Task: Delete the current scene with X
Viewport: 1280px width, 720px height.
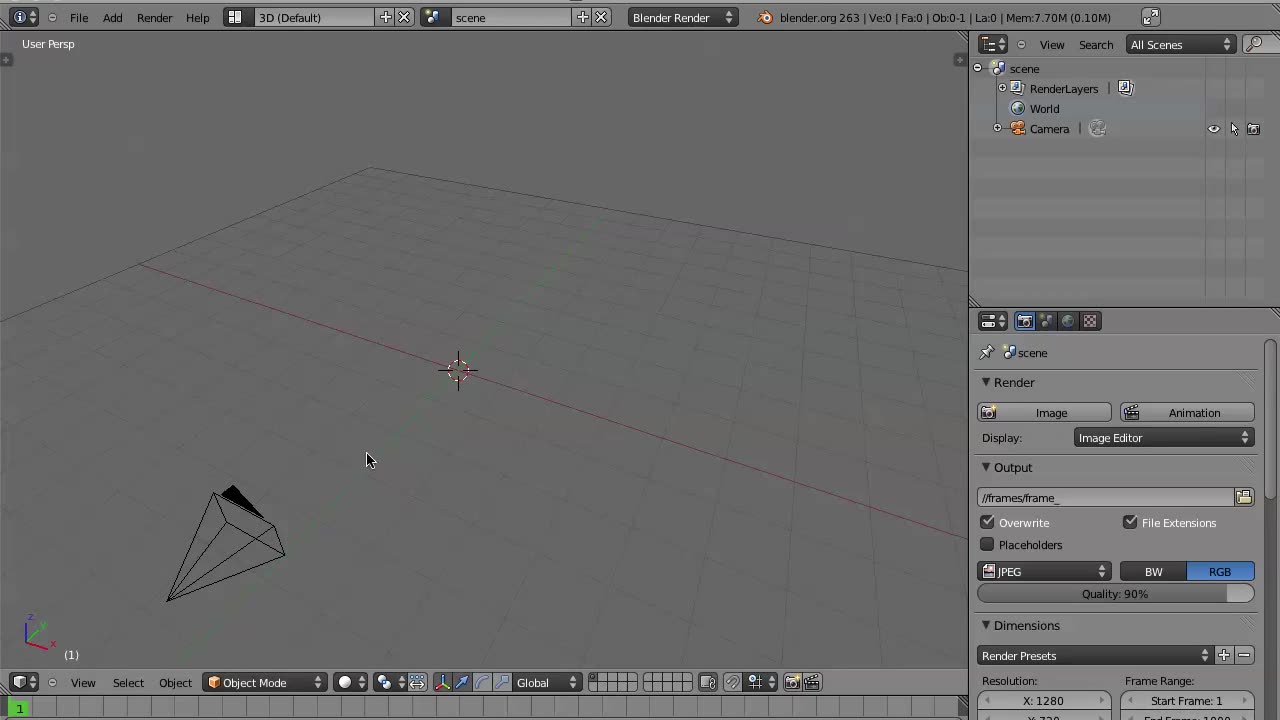Action: coord(601,17)
